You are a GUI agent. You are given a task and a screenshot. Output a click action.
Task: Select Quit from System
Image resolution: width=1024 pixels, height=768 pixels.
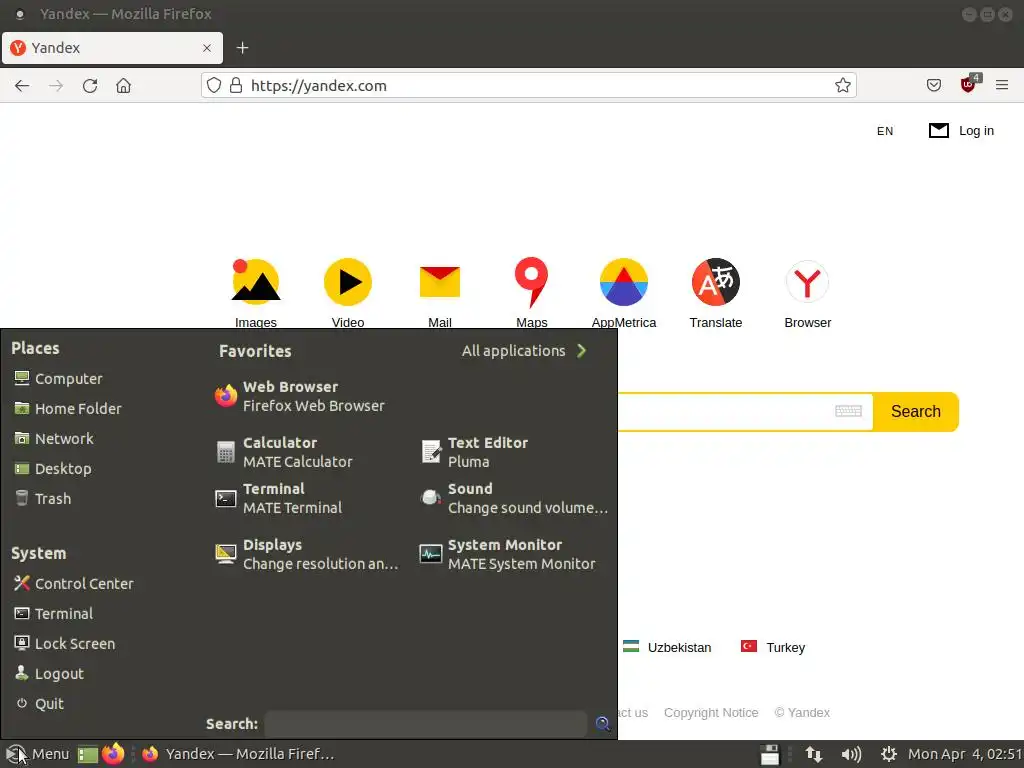tap(40, 704)
